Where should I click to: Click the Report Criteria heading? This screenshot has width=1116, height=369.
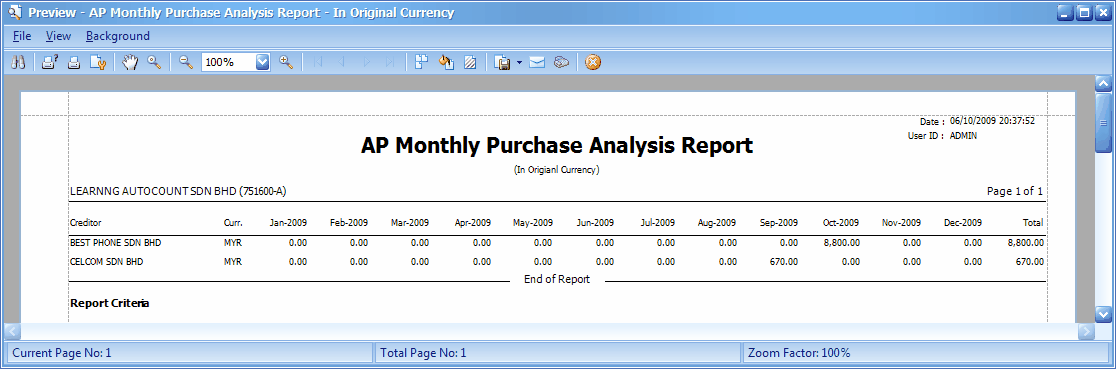[x=110, y=303]
